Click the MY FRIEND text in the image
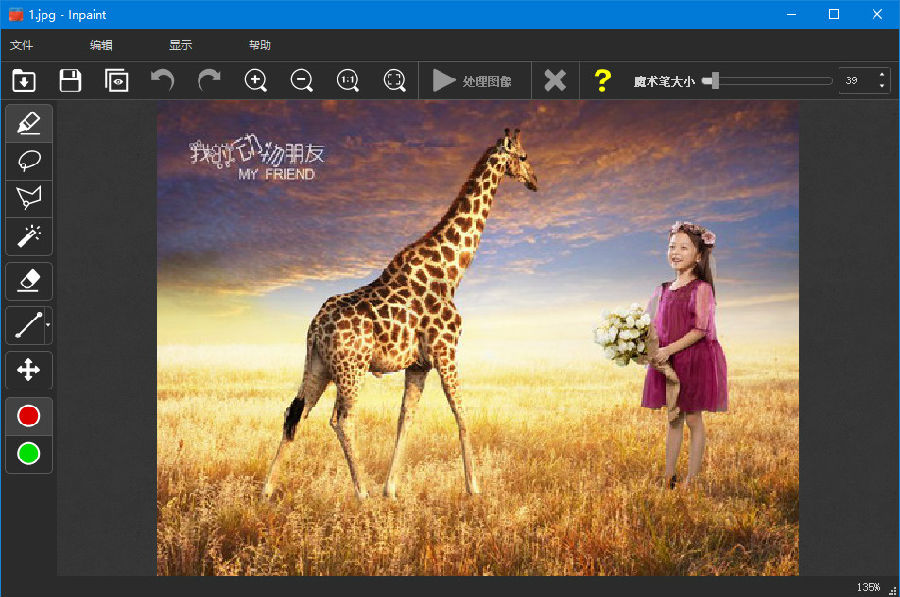Screen dimensions: 900x597 point(277,174)
